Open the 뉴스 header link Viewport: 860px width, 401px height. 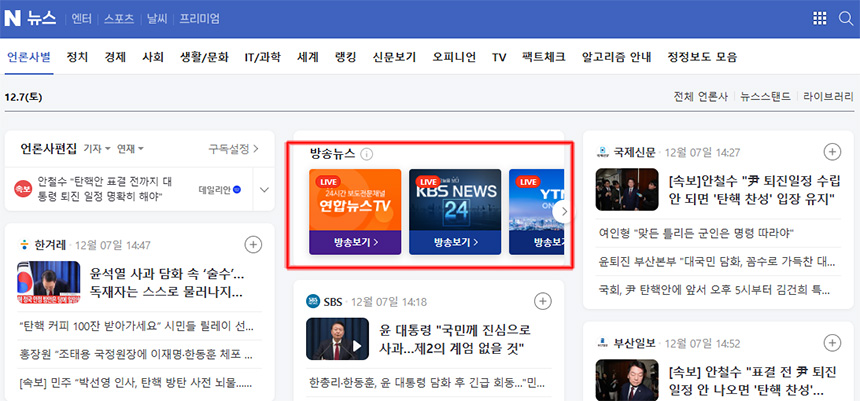(42, 19)
